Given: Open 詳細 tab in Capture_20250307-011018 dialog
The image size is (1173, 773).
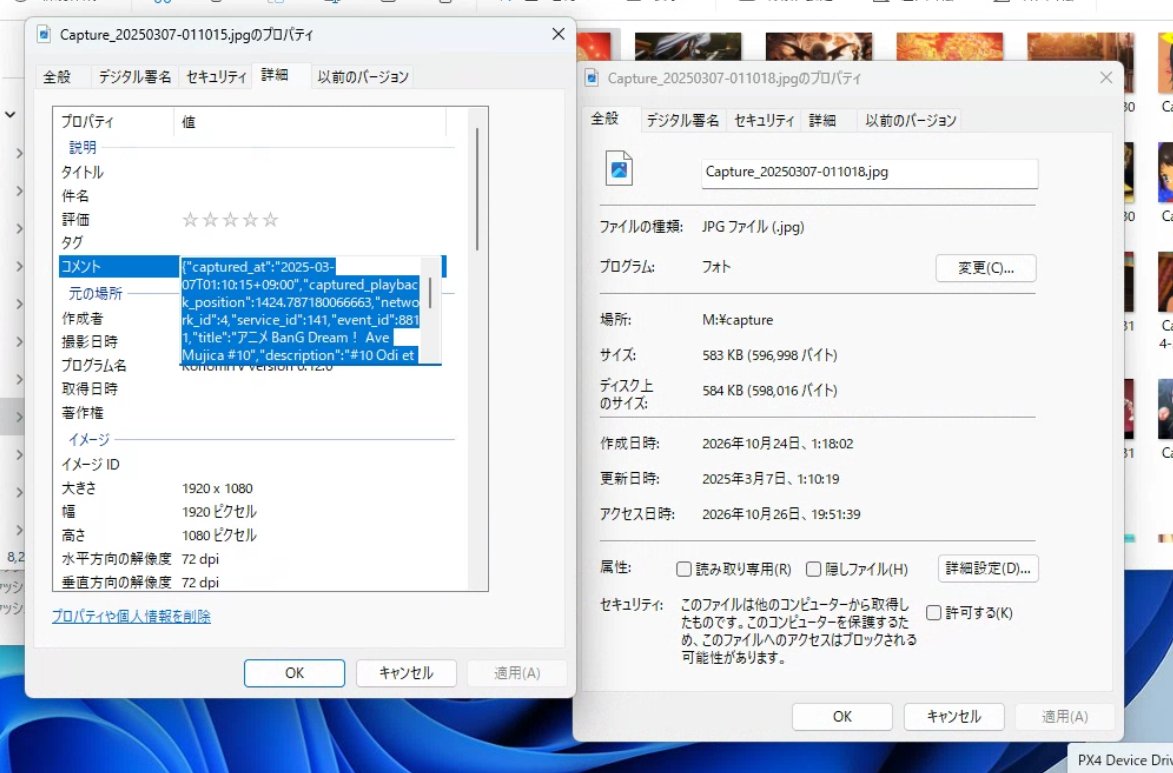Looking at the screenshot, I should [822, 120].
